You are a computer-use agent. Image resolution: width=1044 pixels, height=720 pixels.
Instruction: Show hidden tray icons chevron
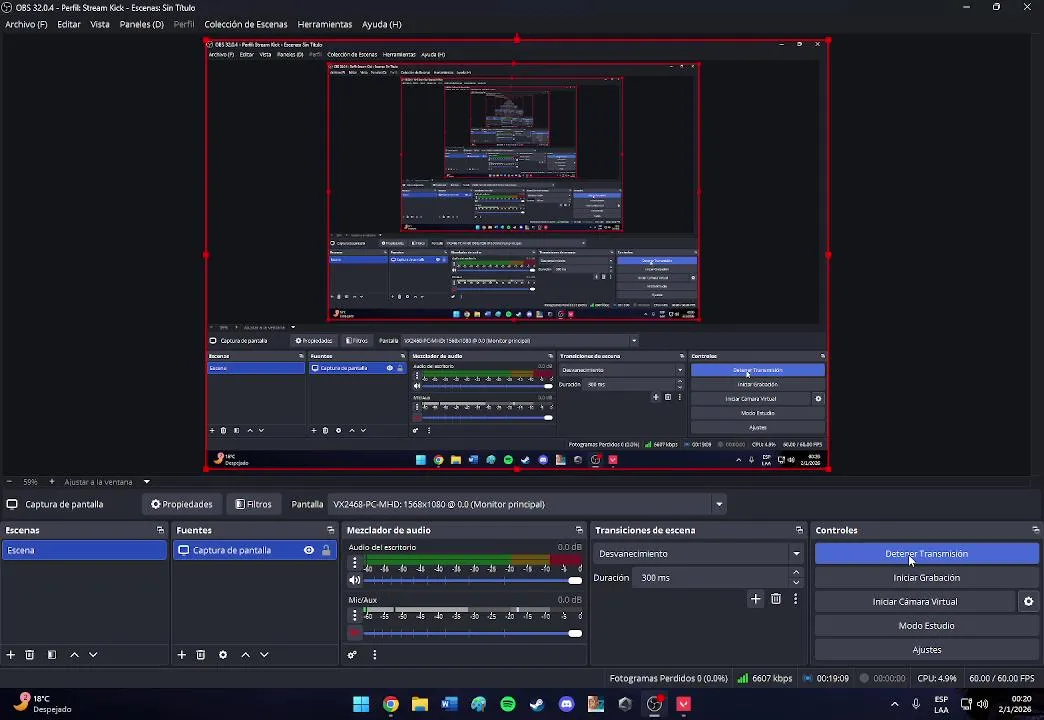pos(895,704)
